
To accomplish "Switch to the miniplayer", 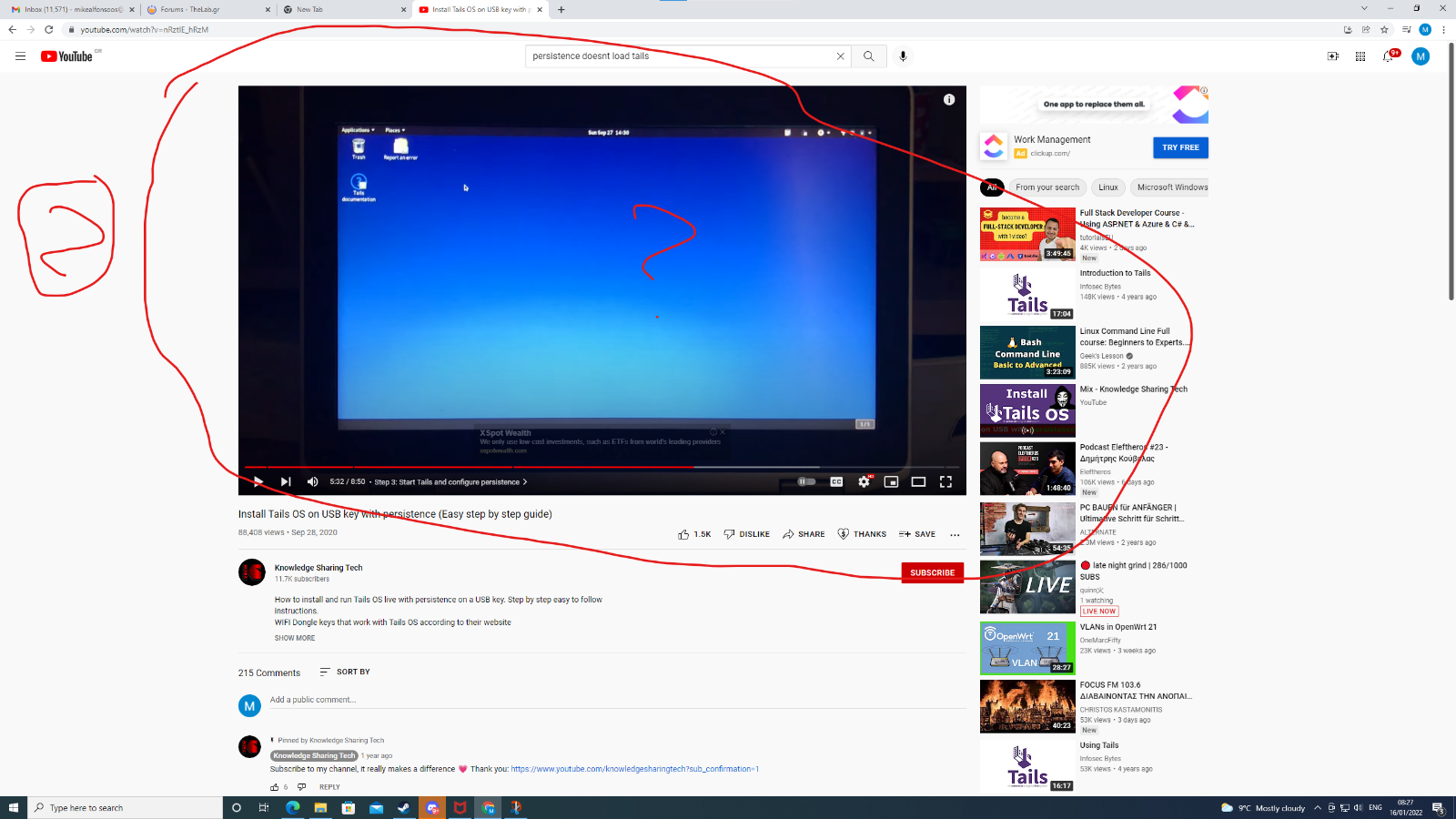I will point(892,482).
